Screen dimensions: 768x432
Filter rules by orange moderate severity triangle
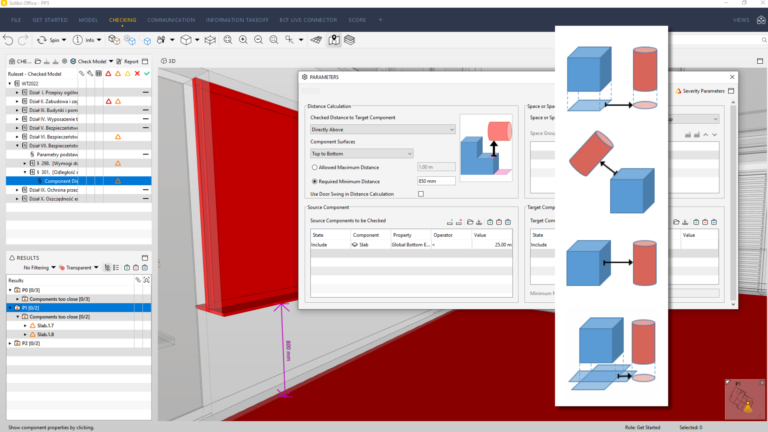coord(118,73)
